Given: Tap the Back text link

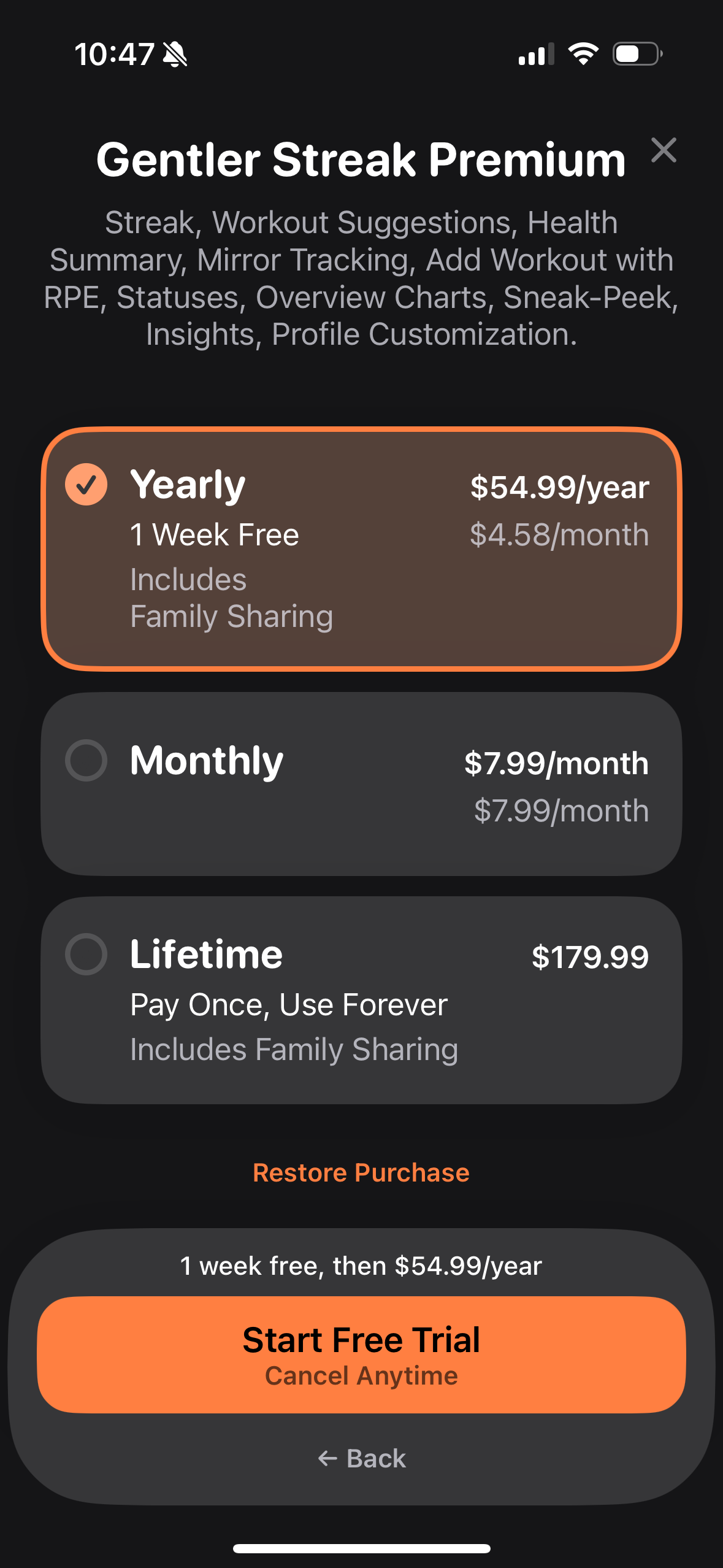Looking at the screenshot, I should coord(376,1458).
